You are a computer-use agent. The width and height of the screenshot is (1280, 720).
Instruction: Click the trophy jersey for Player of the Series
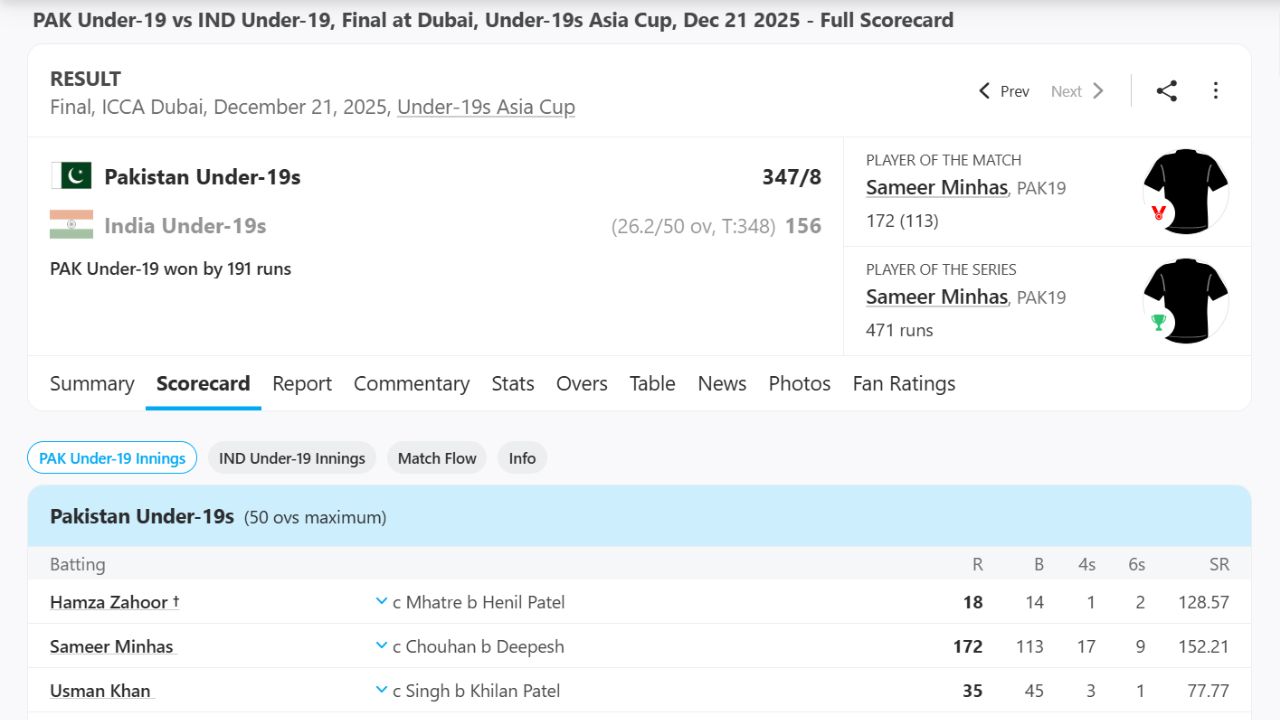tap(1186, 300)
